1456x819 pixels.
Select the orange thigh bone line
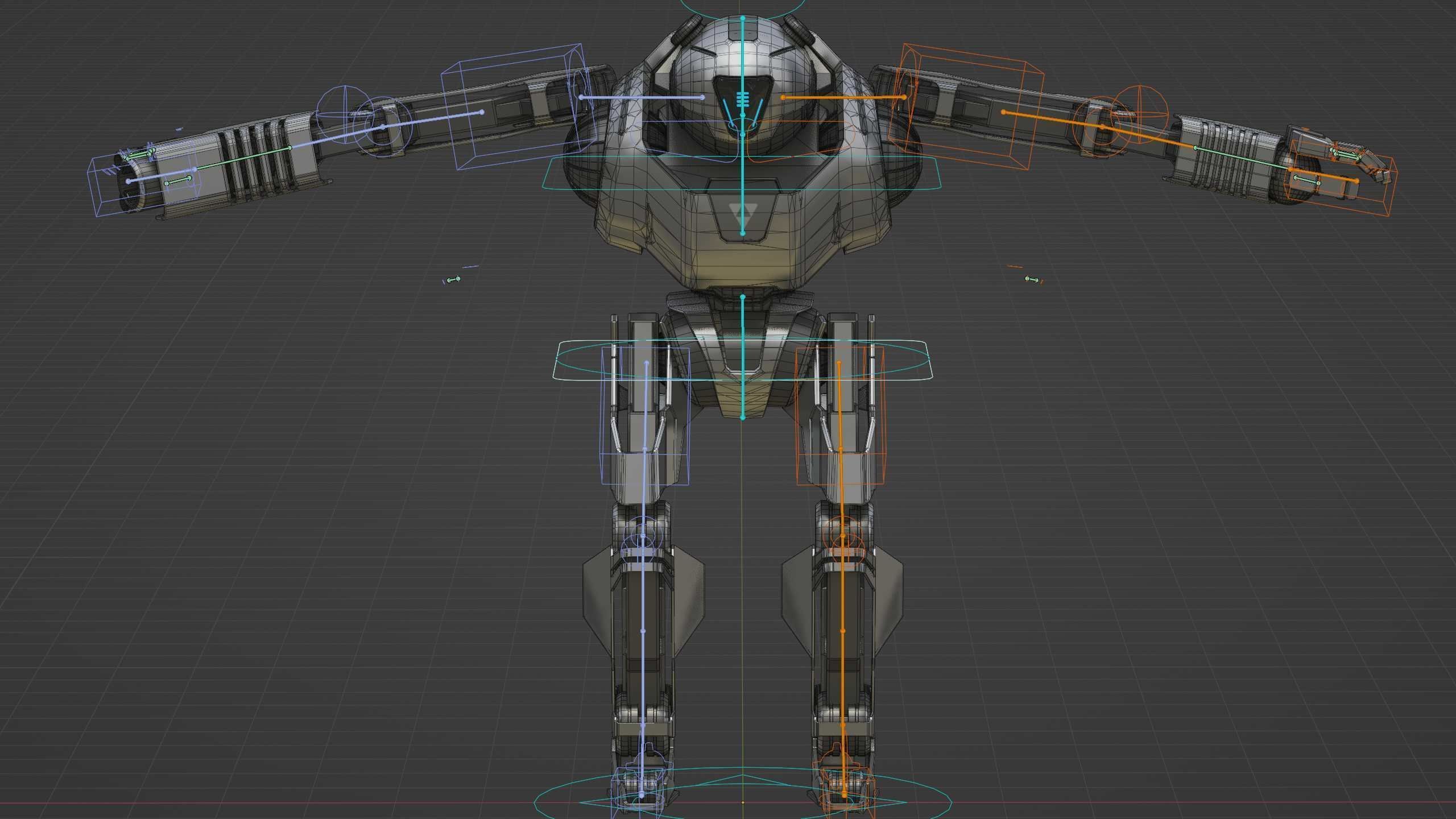[841, 449]
